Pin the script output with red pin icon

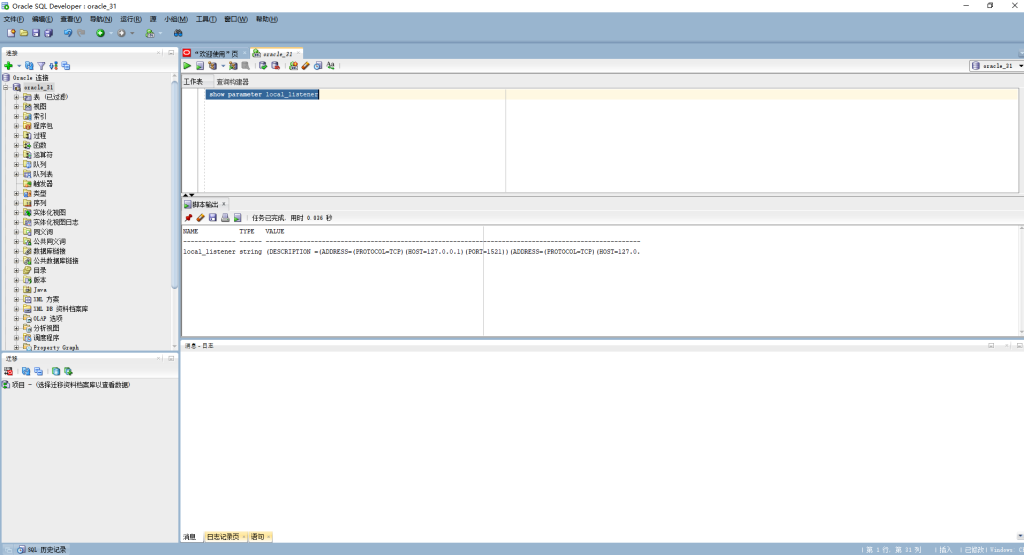[x=188, y=217]
